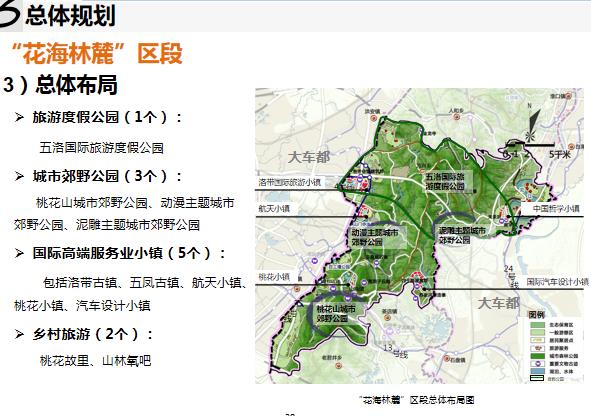
Task: Select the dark green 城市森林公园 legend swatch
Action: coord(537,356)
